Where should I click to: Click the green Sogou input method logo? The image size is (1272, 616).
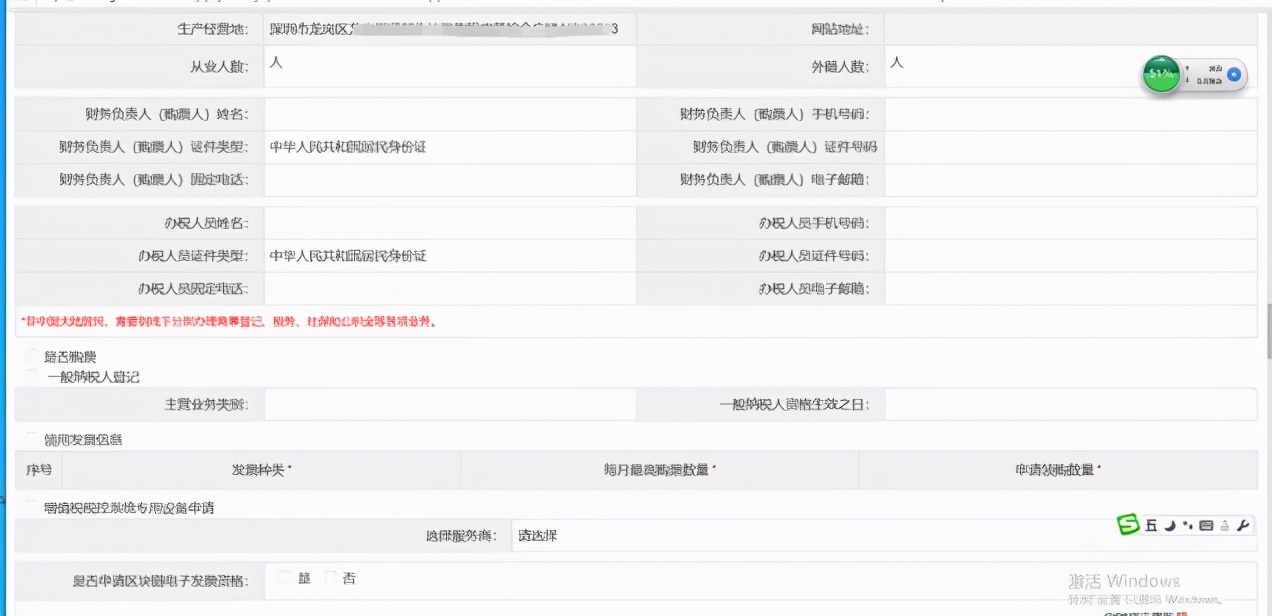tap(1129, 525)
